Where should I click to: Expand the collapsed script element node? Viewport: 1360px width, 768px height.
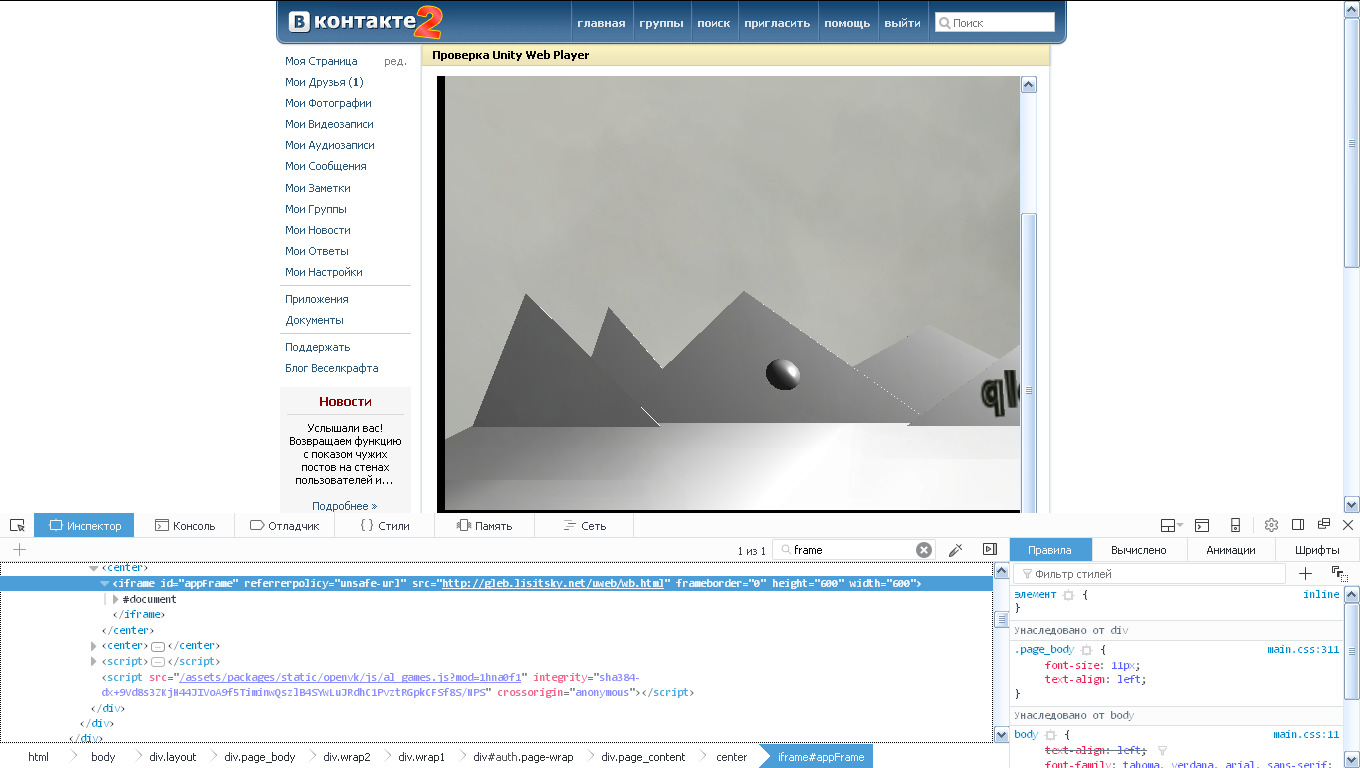(x=94, y=662)
